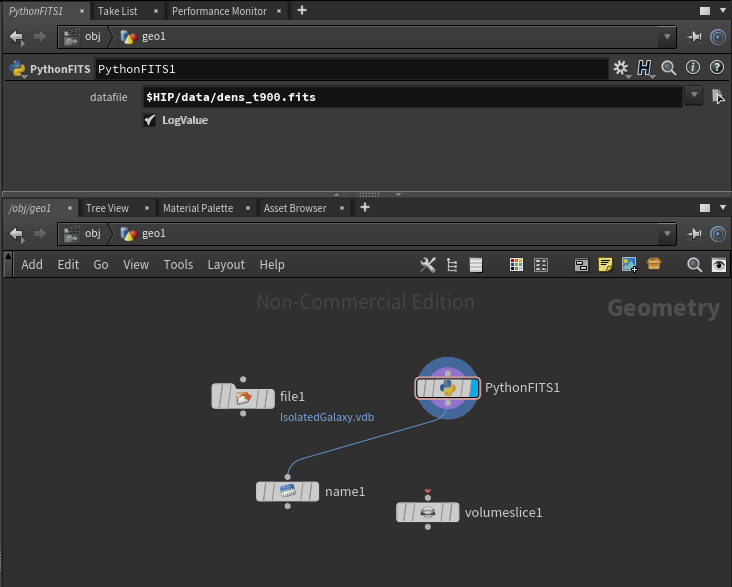This screenshot has height=587, width=732.
Task: Click the color palette icon in network toolbar
Action: click(516, 265)
